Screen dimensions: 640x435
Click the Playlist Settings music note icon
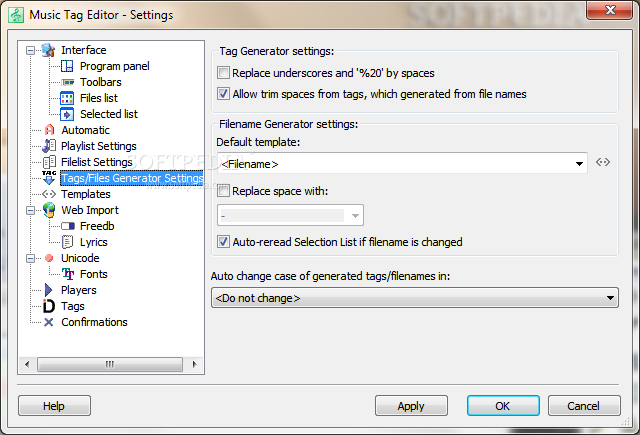pos(49,146)
